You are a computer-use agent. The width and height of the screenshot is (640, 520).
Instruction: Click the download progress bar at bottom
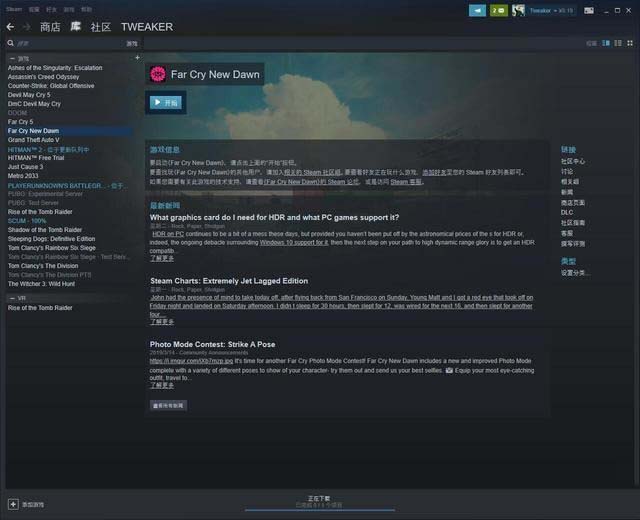(320, 510)
